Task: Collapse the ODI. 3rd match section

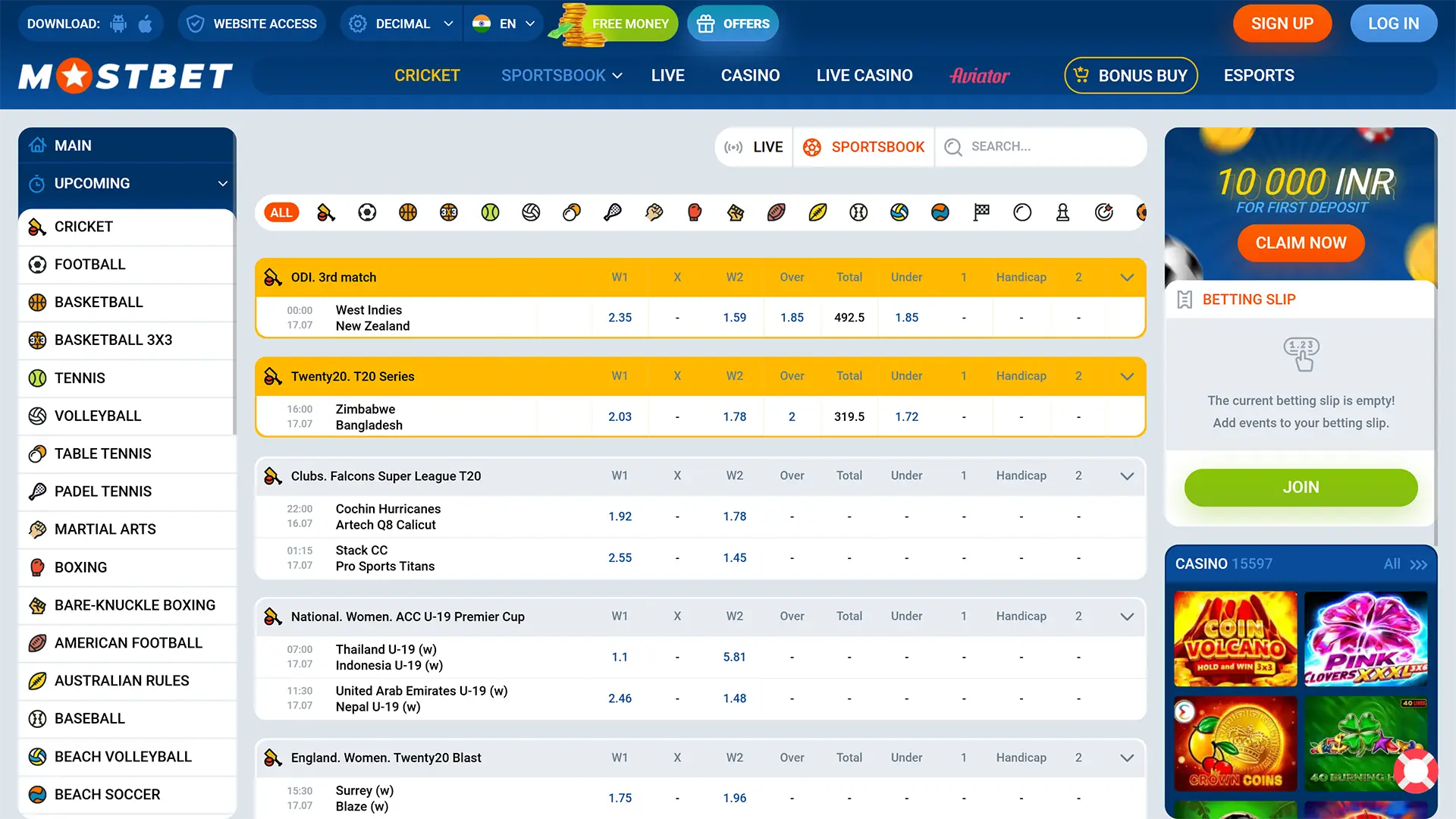Action: pos(1127,278)
